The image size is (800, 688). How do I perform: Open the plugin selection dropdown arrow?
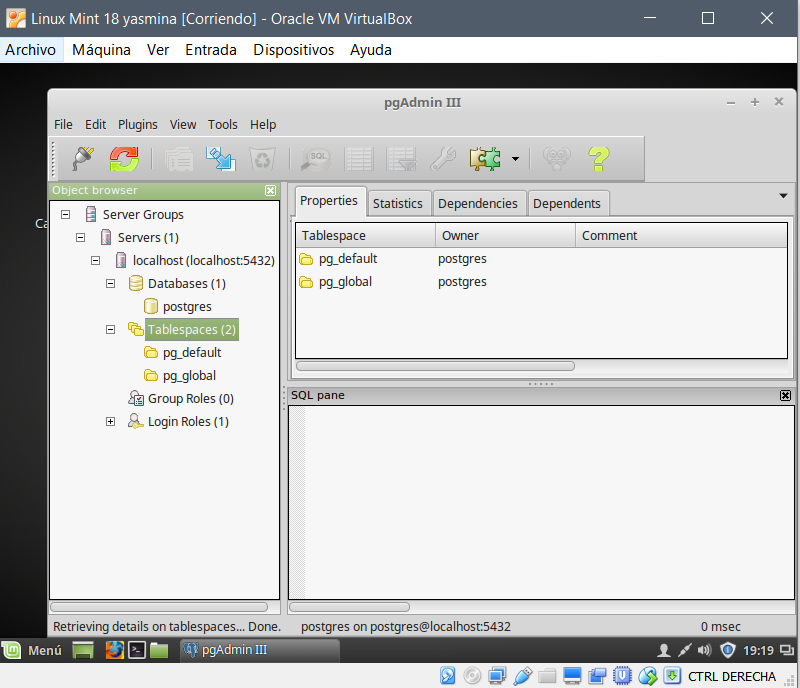point(516,158)
